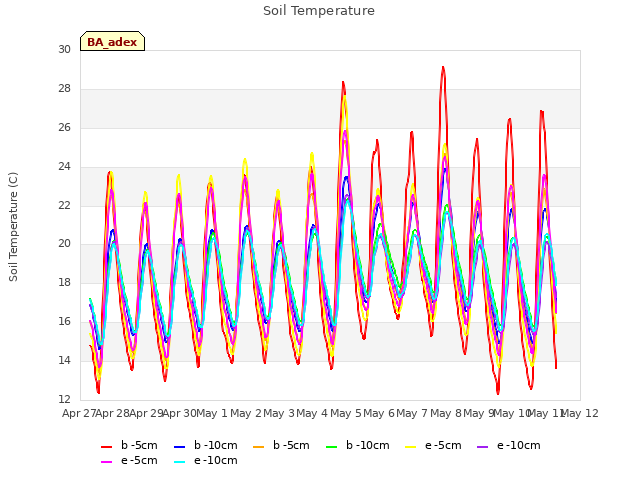Click the y-axis tick label 20
640x480 pixels.
64,244
